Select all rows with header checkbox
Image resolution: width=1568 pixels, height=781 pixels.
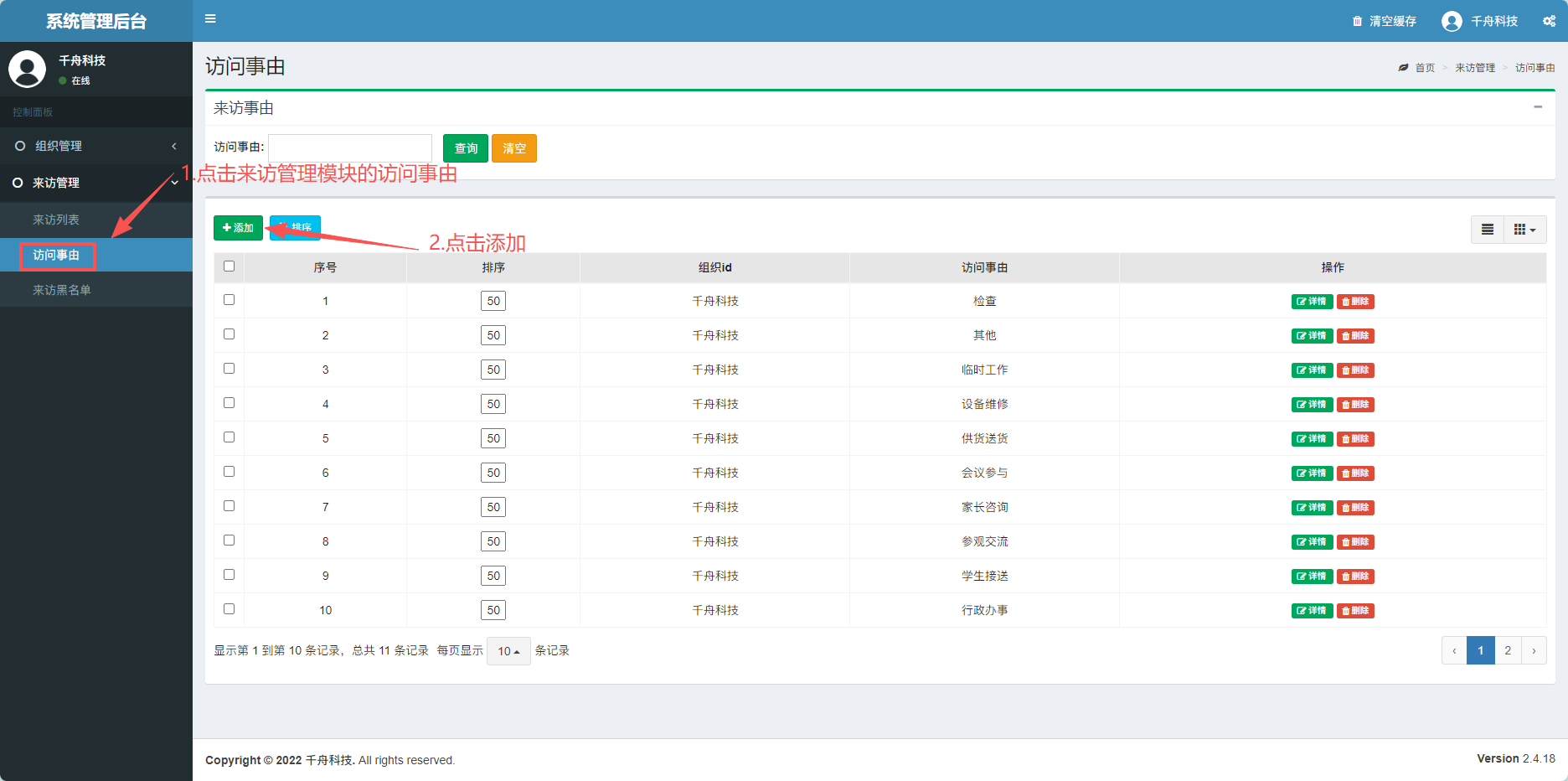pos(229,266)
